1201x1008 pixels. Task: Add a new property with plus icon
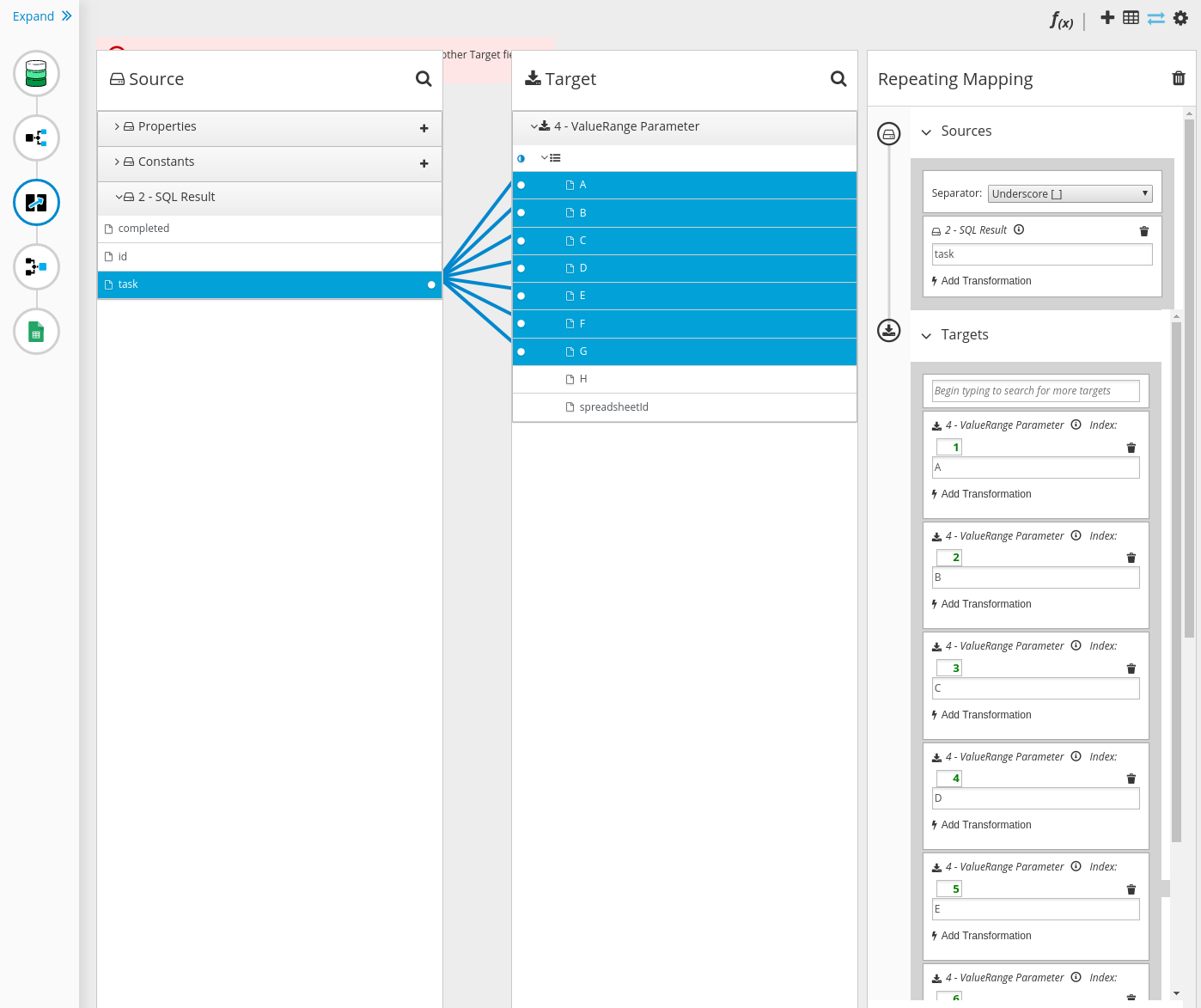pyautogui.click(x=424, y=128)
